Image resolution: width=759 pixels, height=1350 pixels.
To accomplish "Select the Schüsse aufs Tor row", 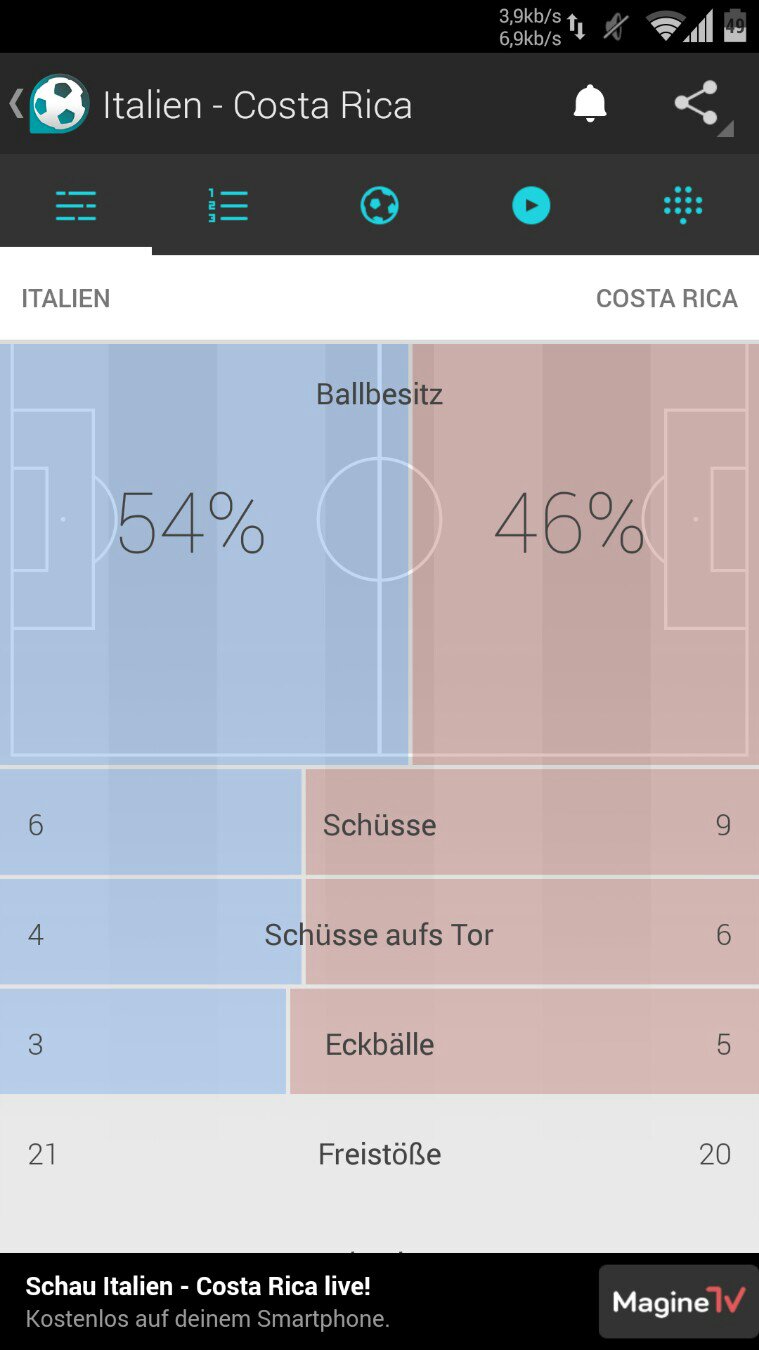I will click(x=379, y=935).
